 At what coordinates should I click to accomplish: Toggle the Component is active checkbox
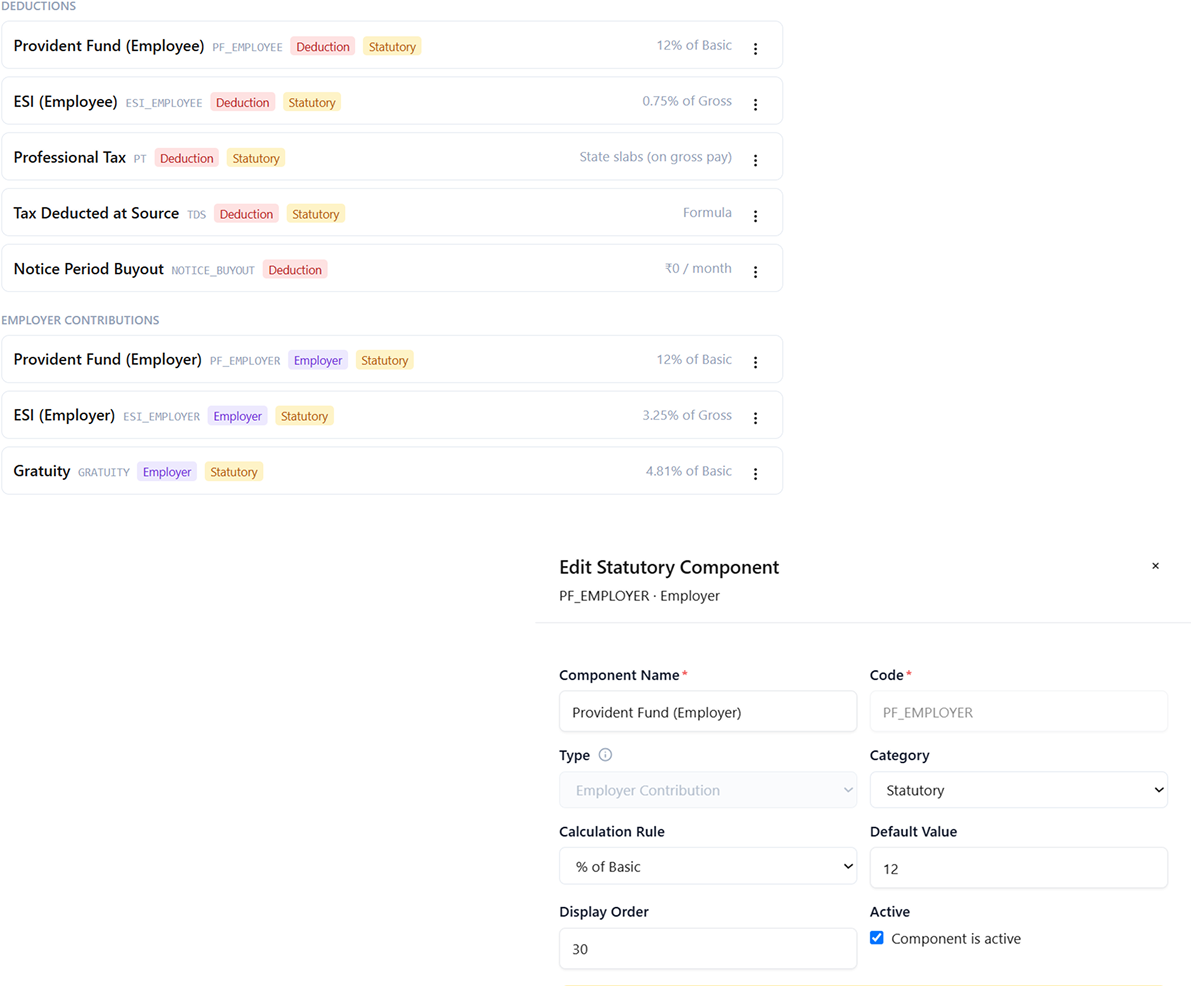877,937
